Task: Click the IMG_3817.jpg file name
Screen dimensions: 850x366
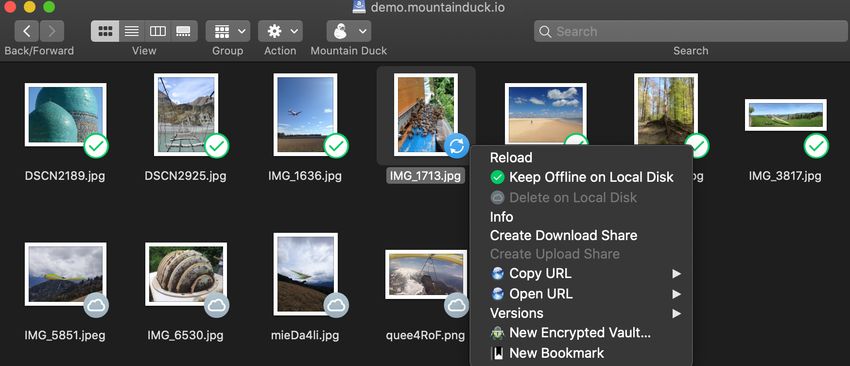Action: (785, 176)
